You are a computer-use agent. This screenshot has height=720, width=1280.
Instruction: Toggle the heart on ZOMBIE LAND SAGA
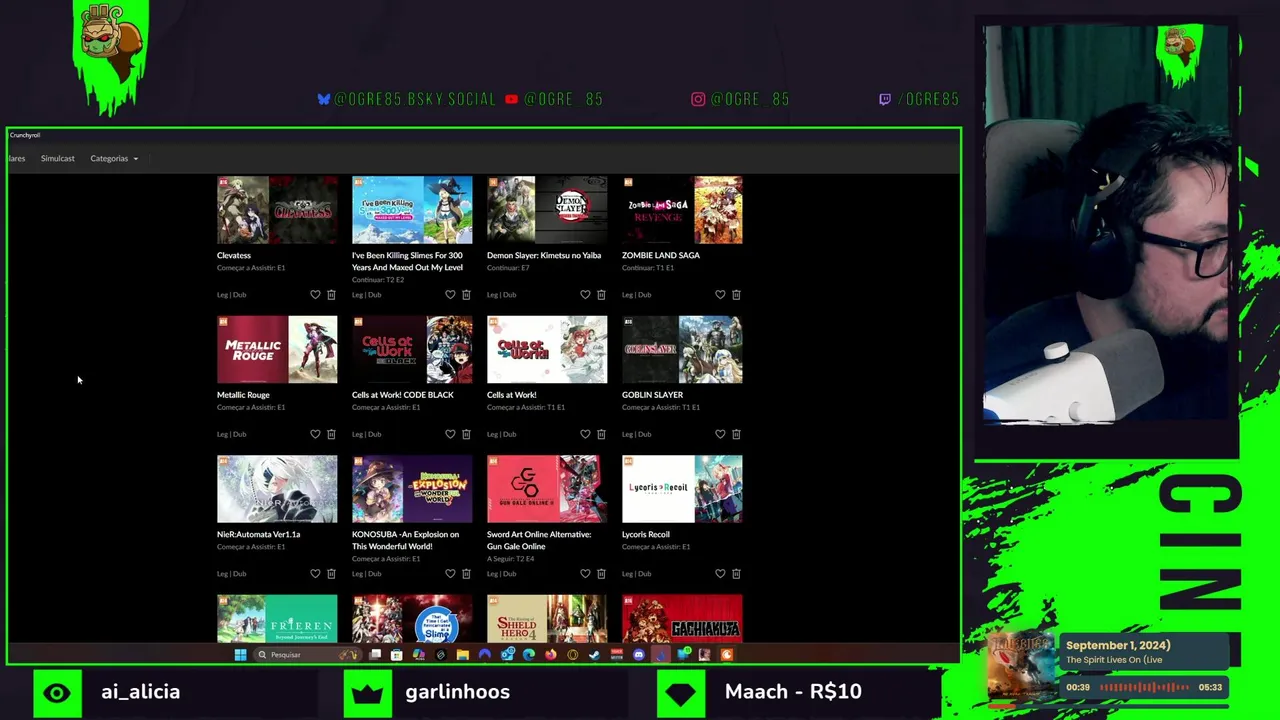[x=720, y=295]
